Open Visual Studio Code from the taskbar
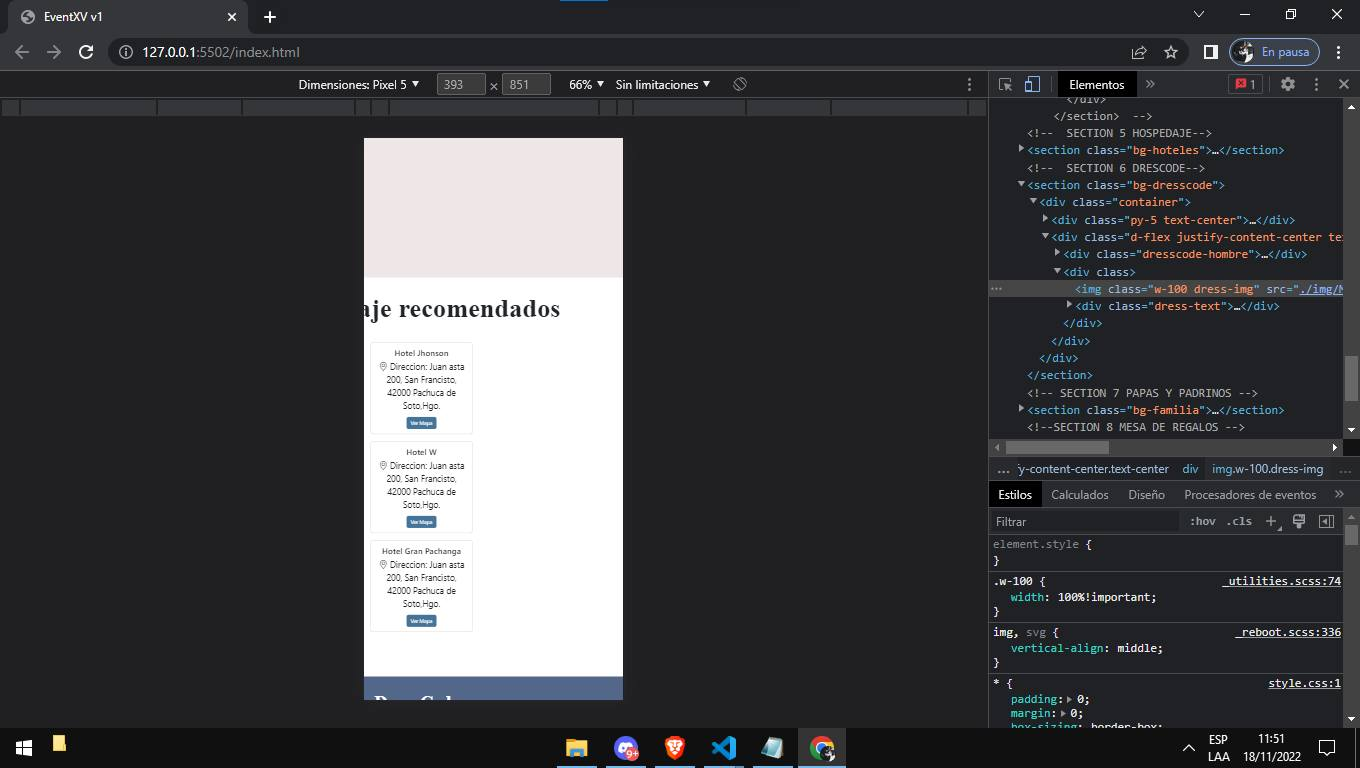1360x768 pixels. [x=724, y=747]
